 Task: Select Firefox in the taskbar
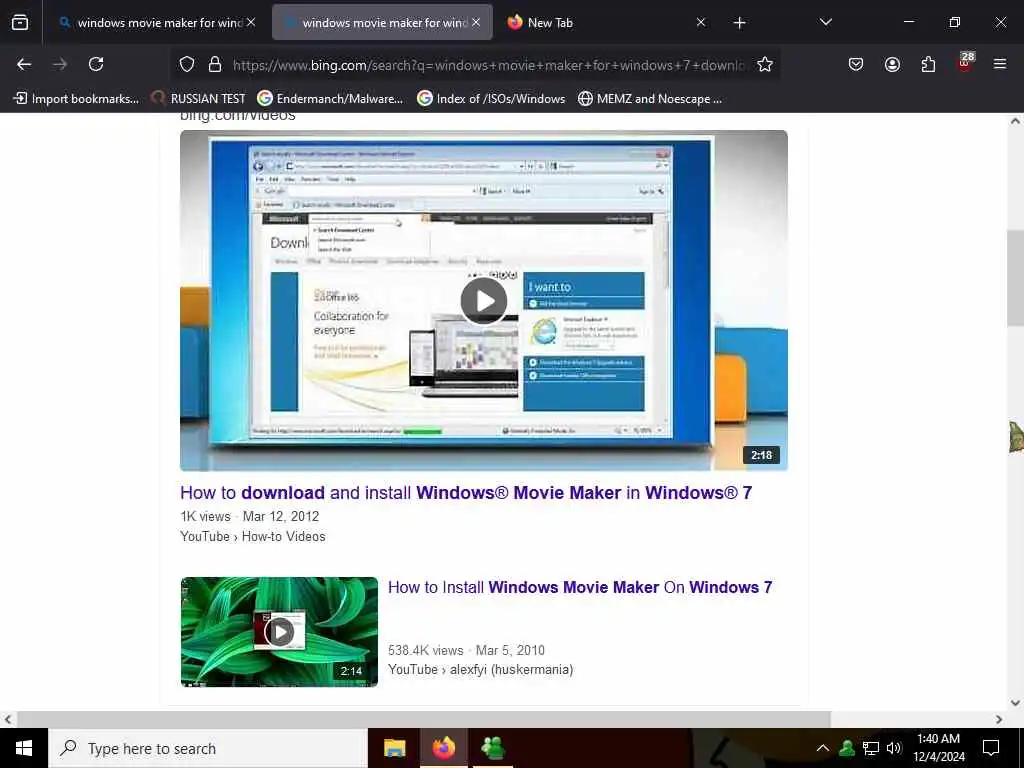point(443,748)
